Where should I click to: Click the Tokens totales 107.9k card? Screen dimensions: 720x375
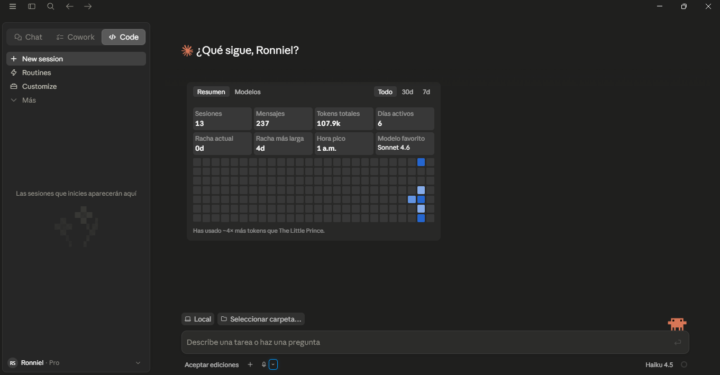tap(344, 118)
